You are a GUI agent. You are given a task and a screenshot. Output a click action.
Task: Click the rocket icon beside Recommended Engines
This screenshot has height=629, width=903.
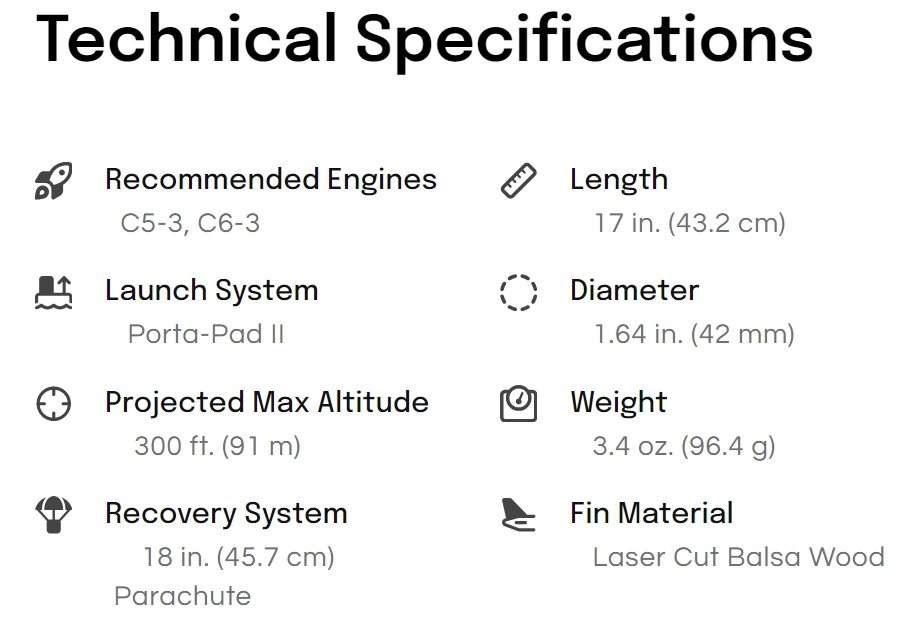click(54, 181)
